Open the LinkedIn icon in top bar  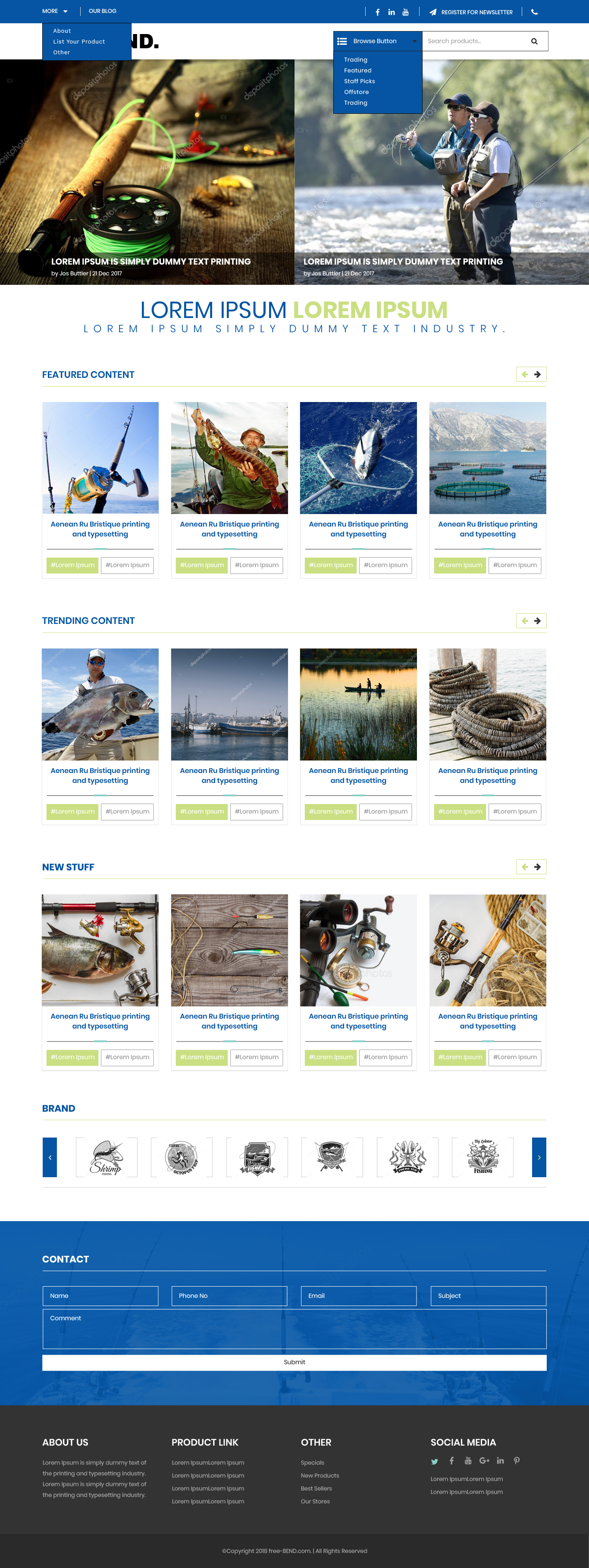click(391, 12)
